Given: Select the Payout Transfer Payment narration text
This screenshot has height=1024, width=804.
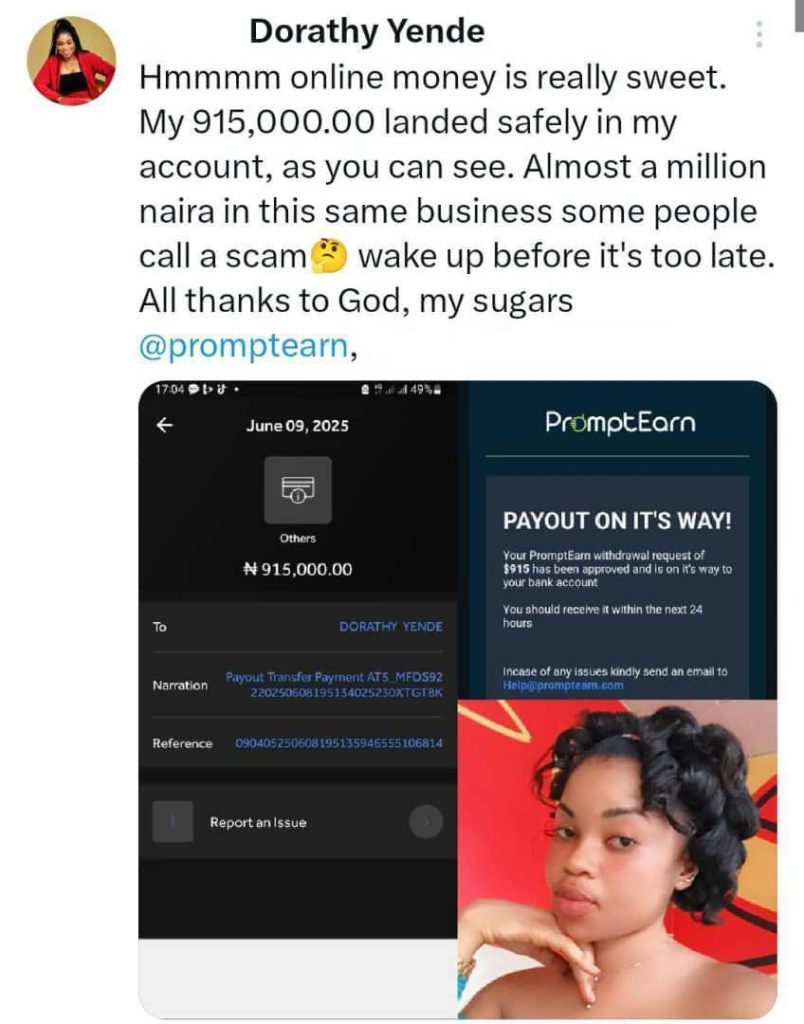Looking at the screenshot, I should pos(334,684).
